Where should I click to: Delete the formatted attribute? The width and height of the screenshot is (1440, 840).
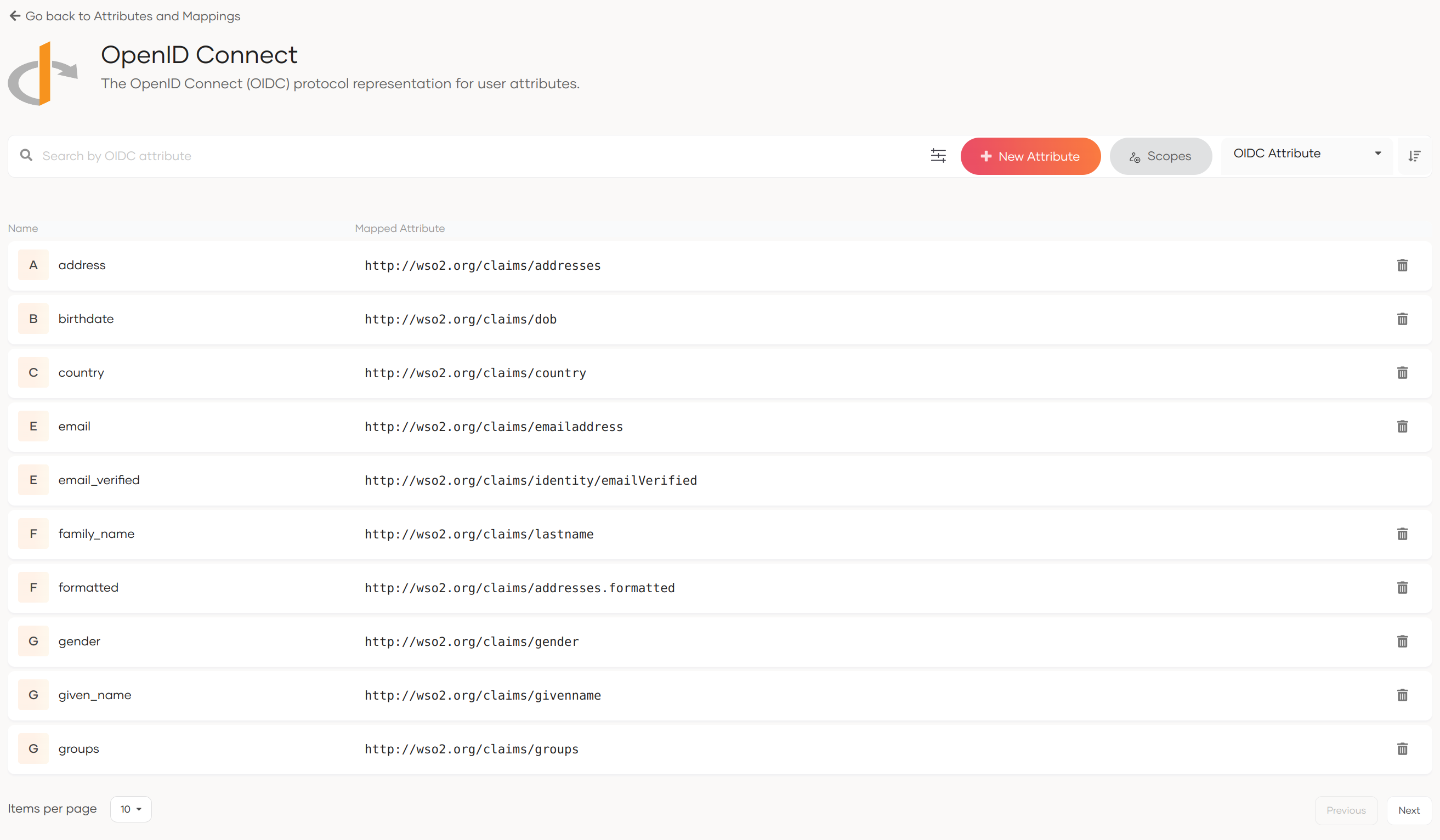[x=1402, y=587]
